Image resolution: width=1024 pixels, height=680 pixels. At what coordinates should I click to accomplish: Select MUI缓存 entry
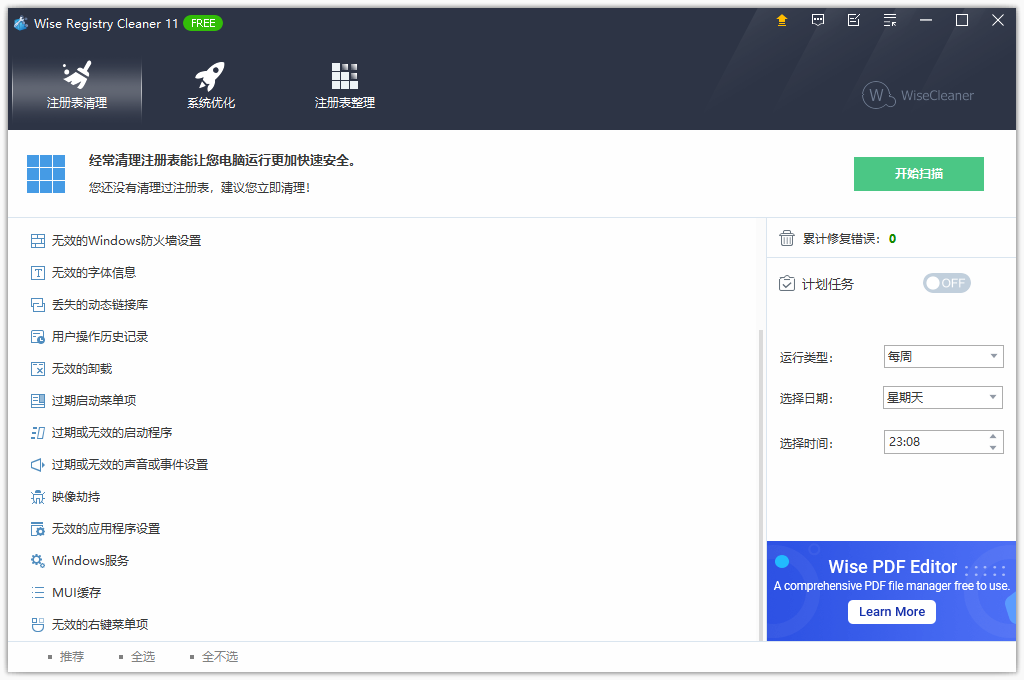pos(76,593)
